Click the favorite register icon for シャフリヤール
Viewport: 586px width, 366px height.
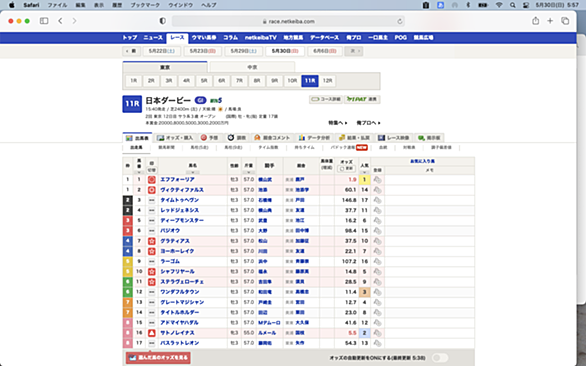pos(377,271)
